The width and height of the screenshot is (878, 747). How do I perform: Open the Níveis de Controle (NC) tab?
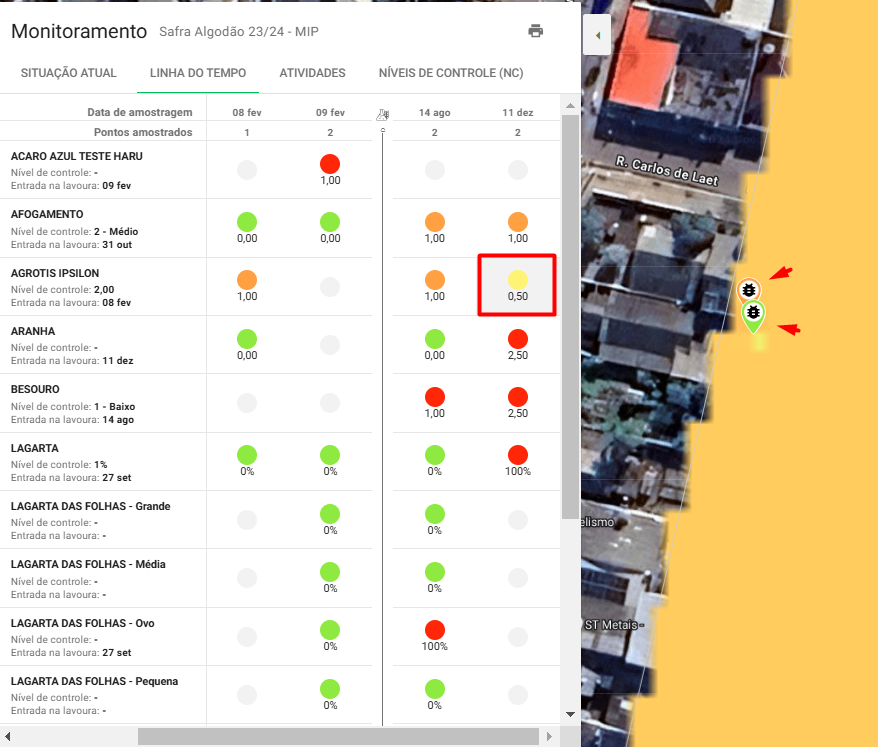(450, 73)
